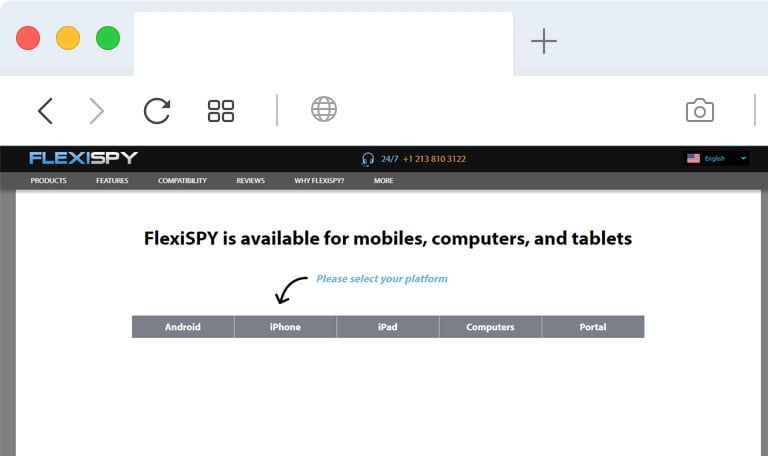
Task: Open a new tab with plus icon
Action: tap(544, 41)
